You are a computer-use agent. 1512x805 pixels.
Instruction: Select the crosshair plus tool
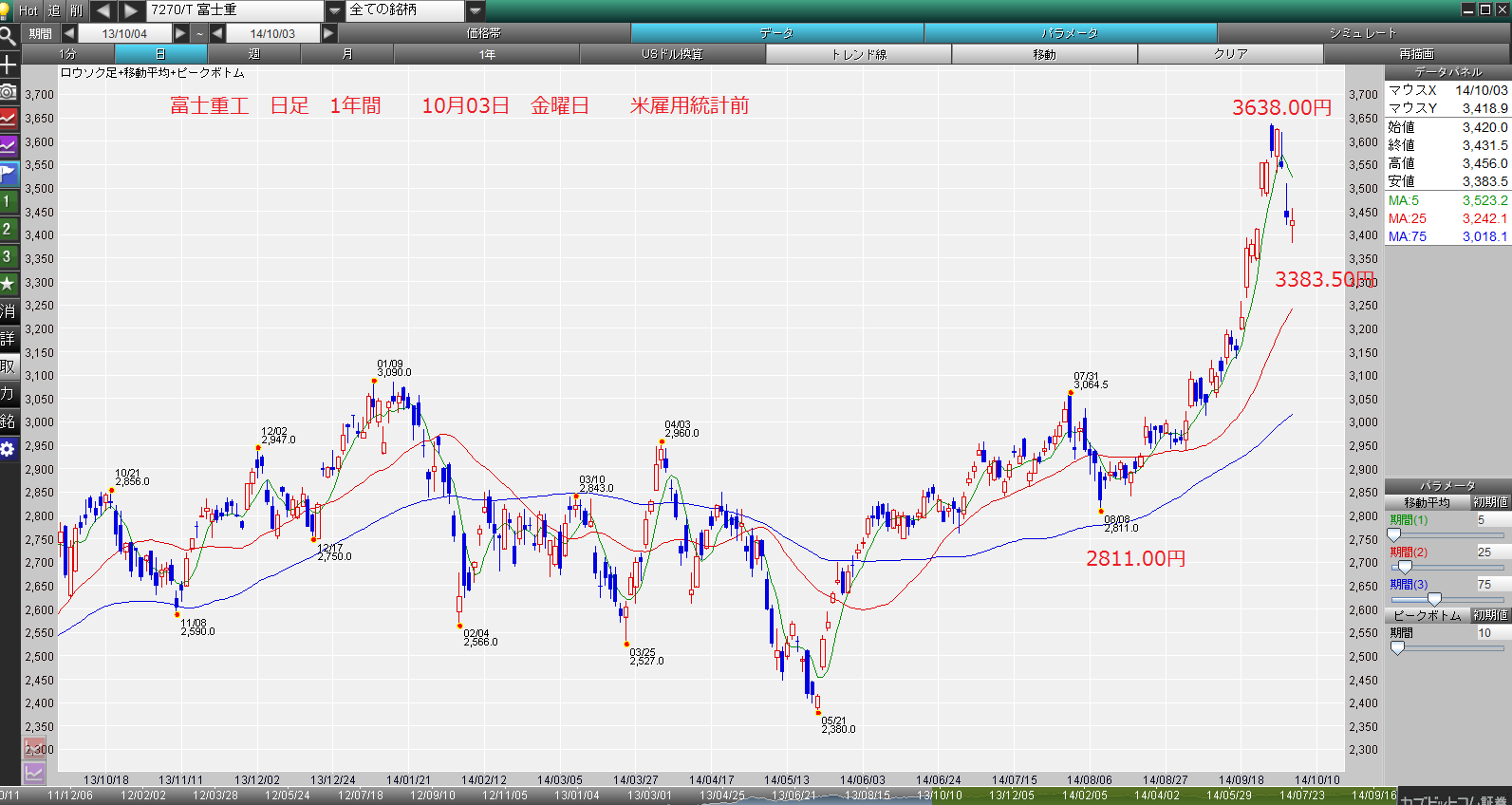(9, 65)
